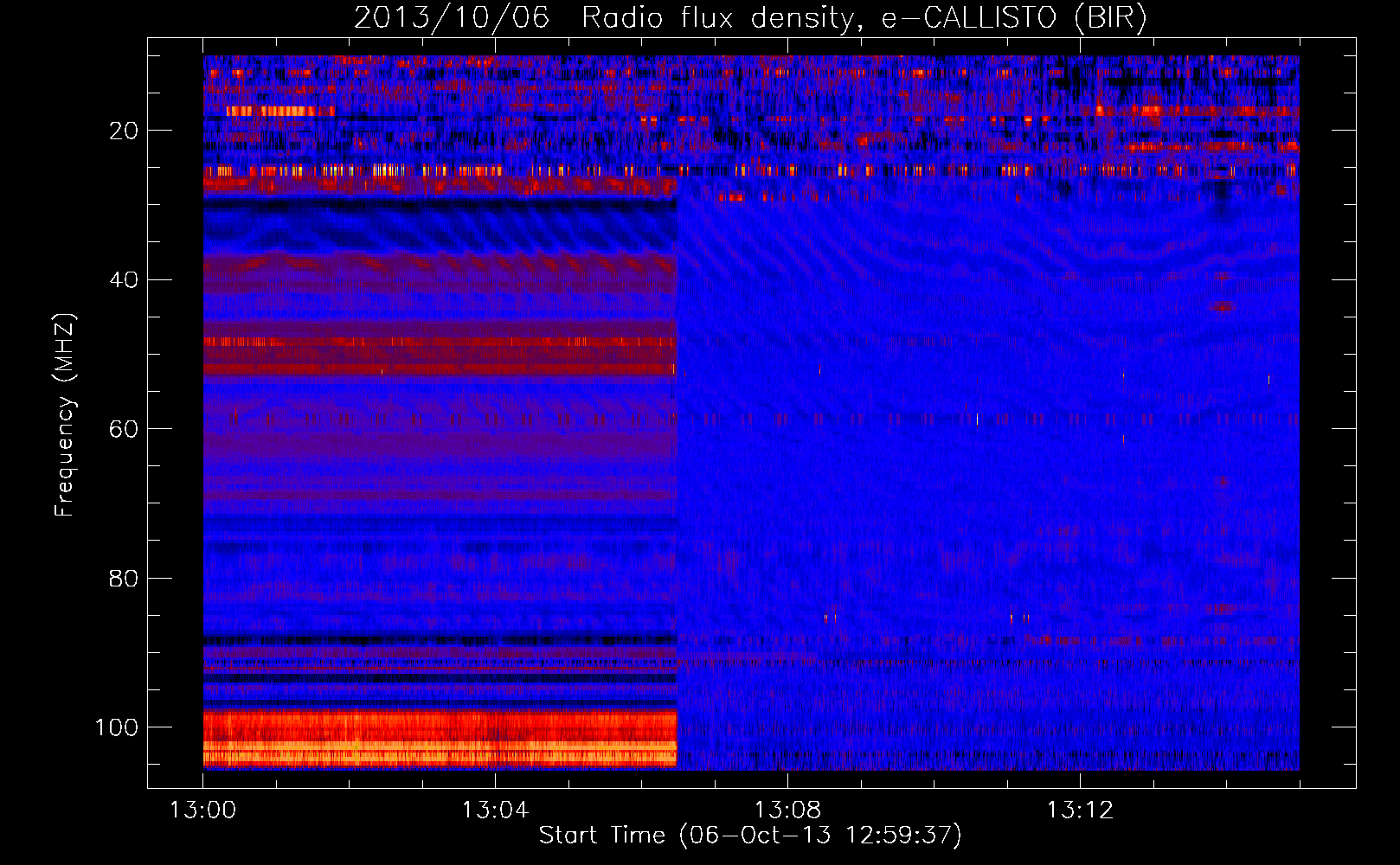Click the 13:04 time tick label

(495, 811)
